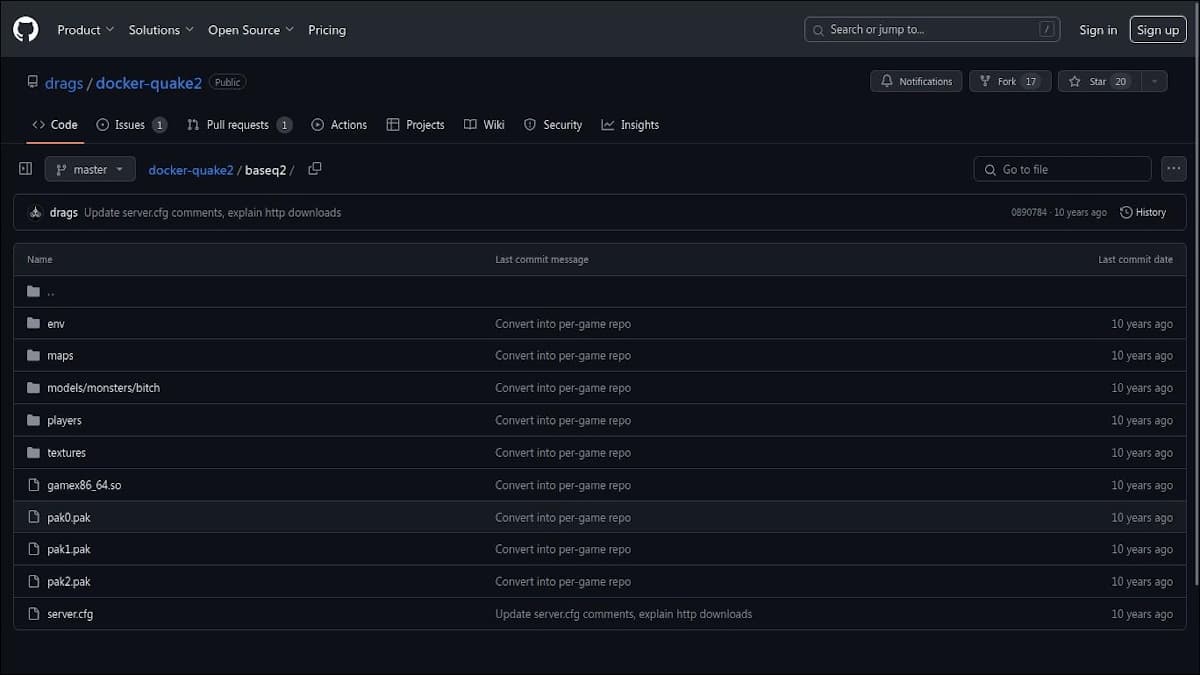Image resolution: width=1200 pixels, height=675 pixels.
Task: Open the Open Source dropdown
Action: click(x=251, y=30)
